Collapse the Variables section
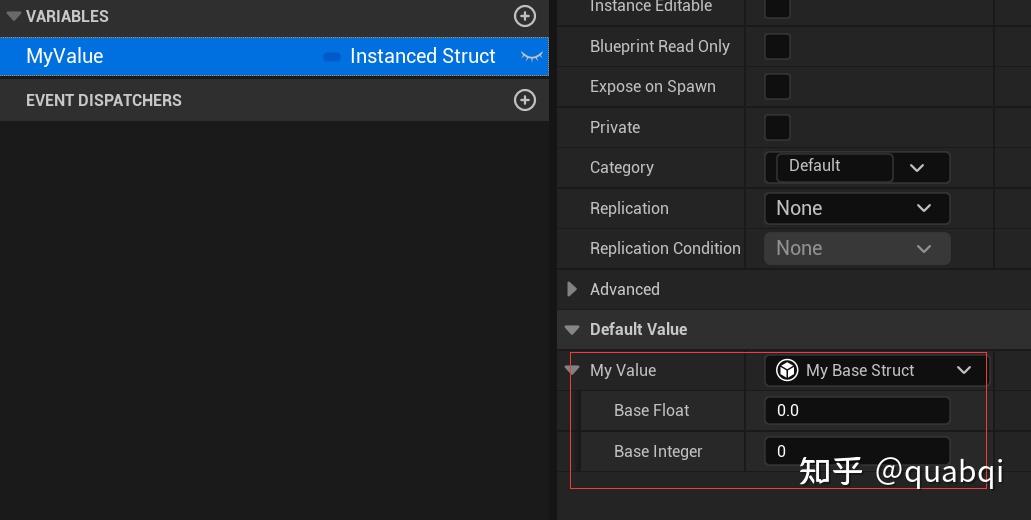Screen dimensions: 1031x520 (13, 16)
